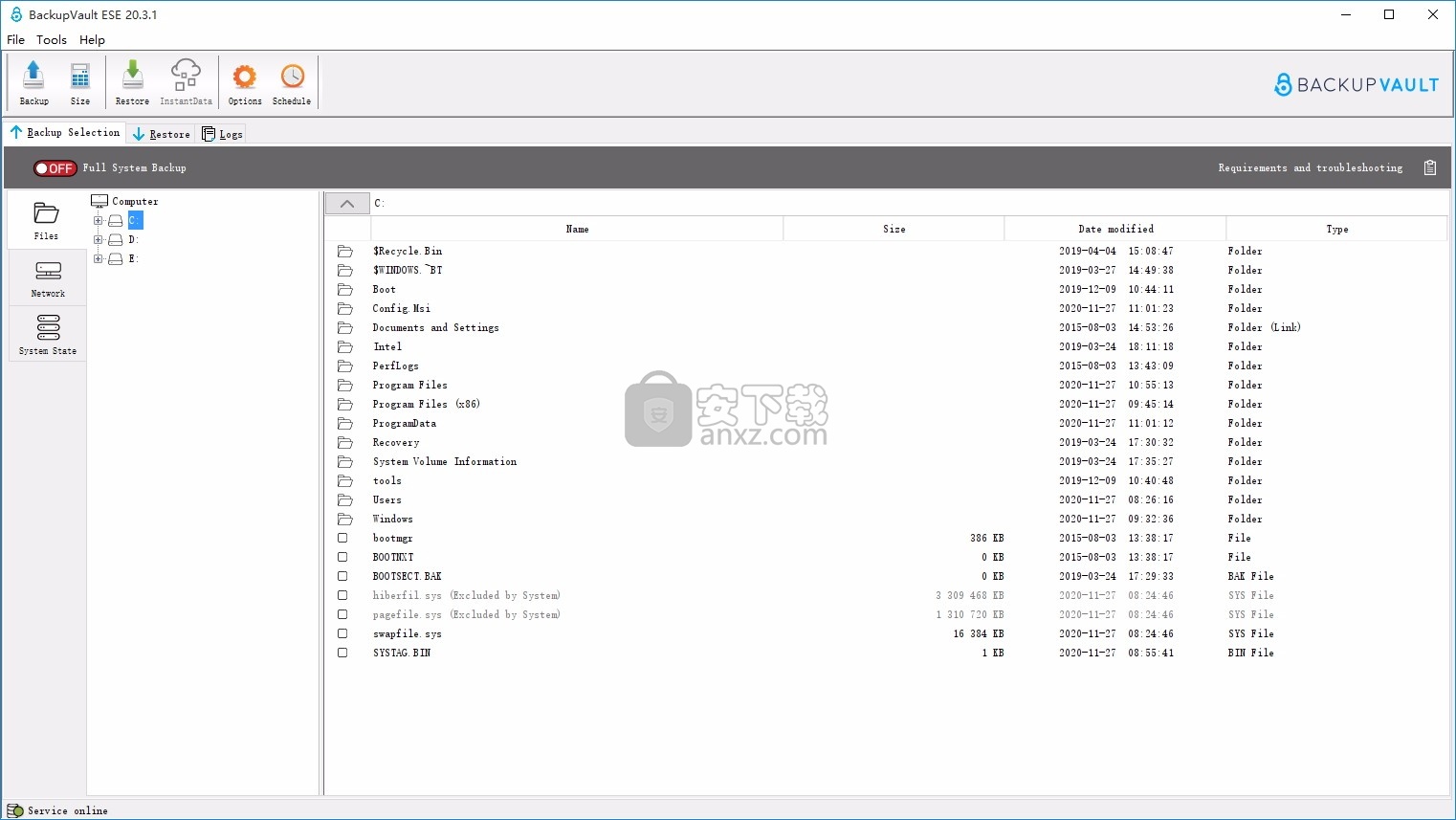Click the D: drive icon

116,240
